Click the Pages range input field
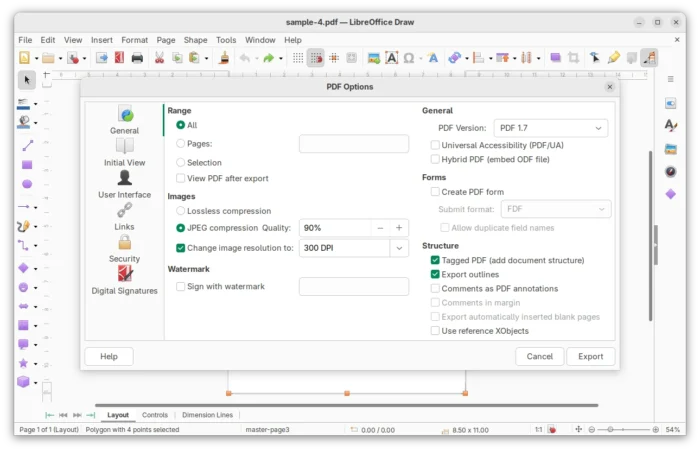700x451 pixels. tap(354, 144)
